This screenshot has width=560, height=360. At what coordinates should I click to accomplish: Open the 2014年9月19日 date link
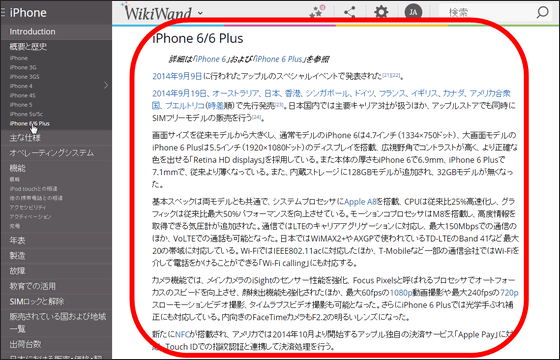(x=179, y=93)
